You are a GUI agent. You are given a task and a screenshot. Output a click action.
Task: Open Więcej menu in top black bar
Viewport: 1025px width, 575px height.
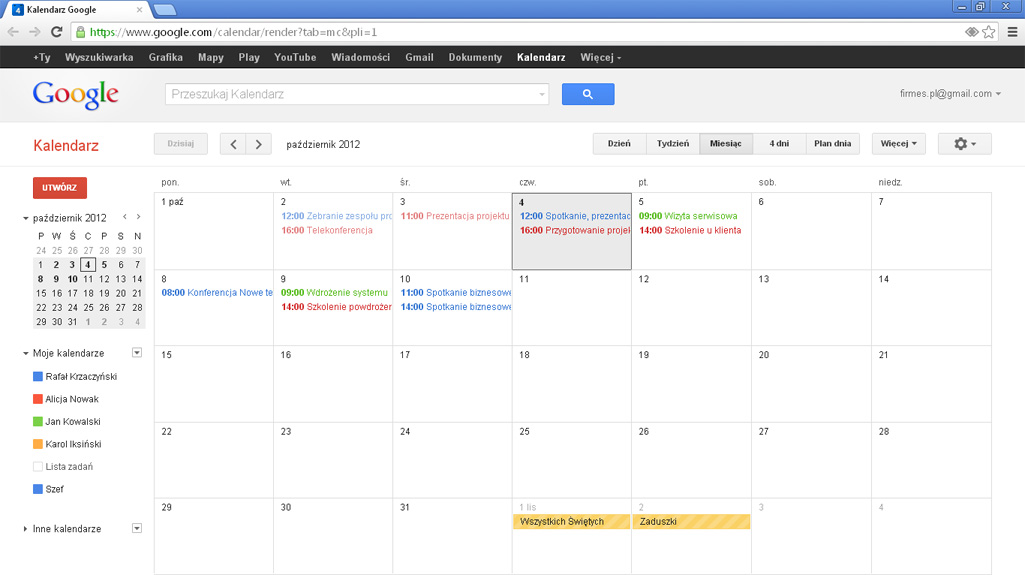pos(601,58)
